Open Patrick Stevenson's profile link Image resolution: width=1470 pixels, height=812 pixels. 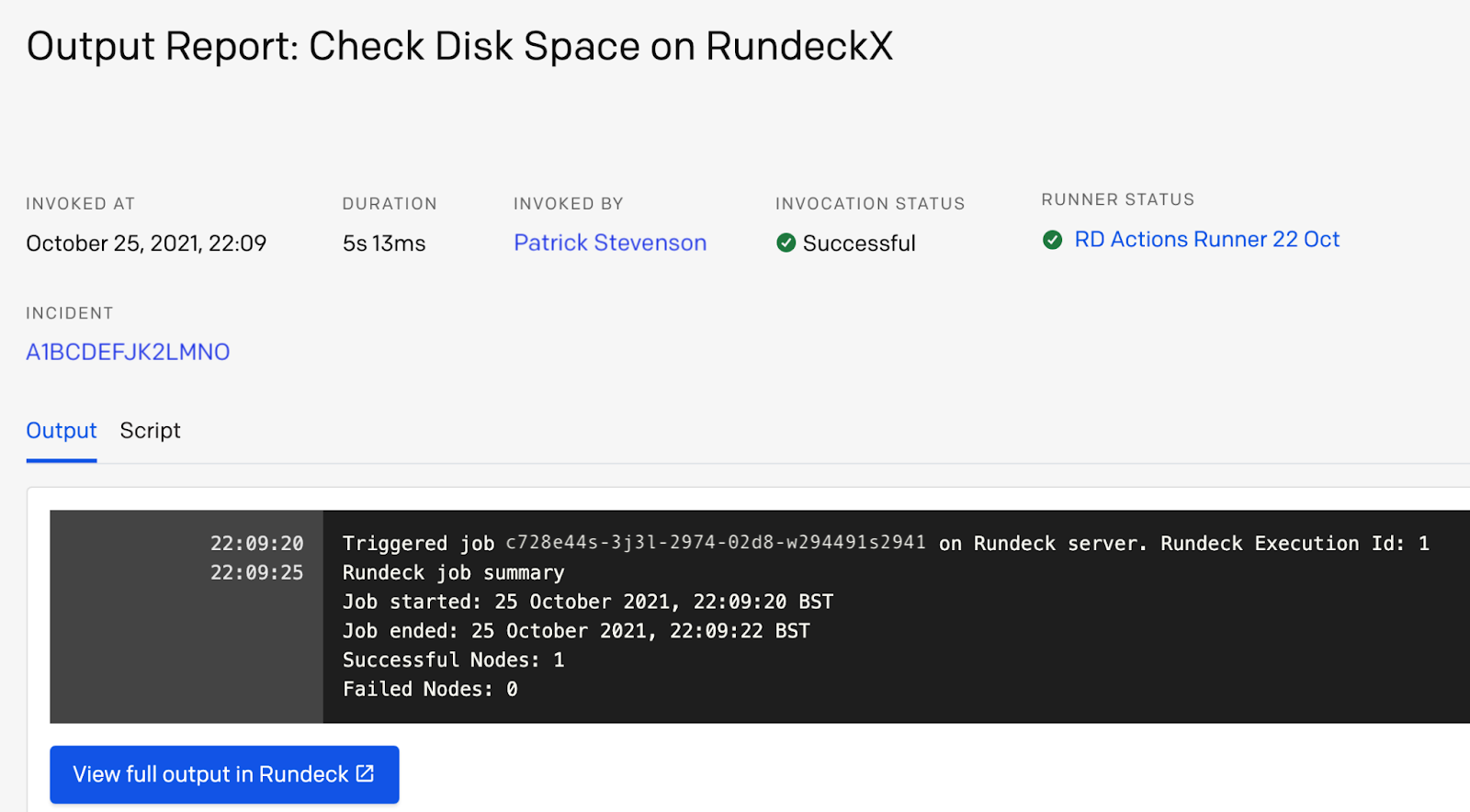(610, 242)
